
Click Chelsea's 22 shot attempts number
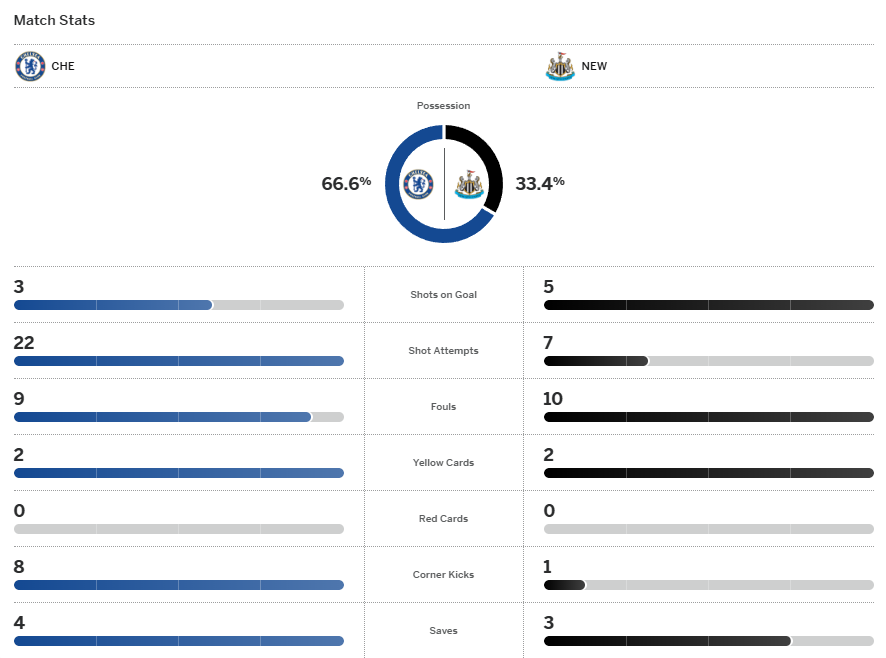click(x=24, y=343)
